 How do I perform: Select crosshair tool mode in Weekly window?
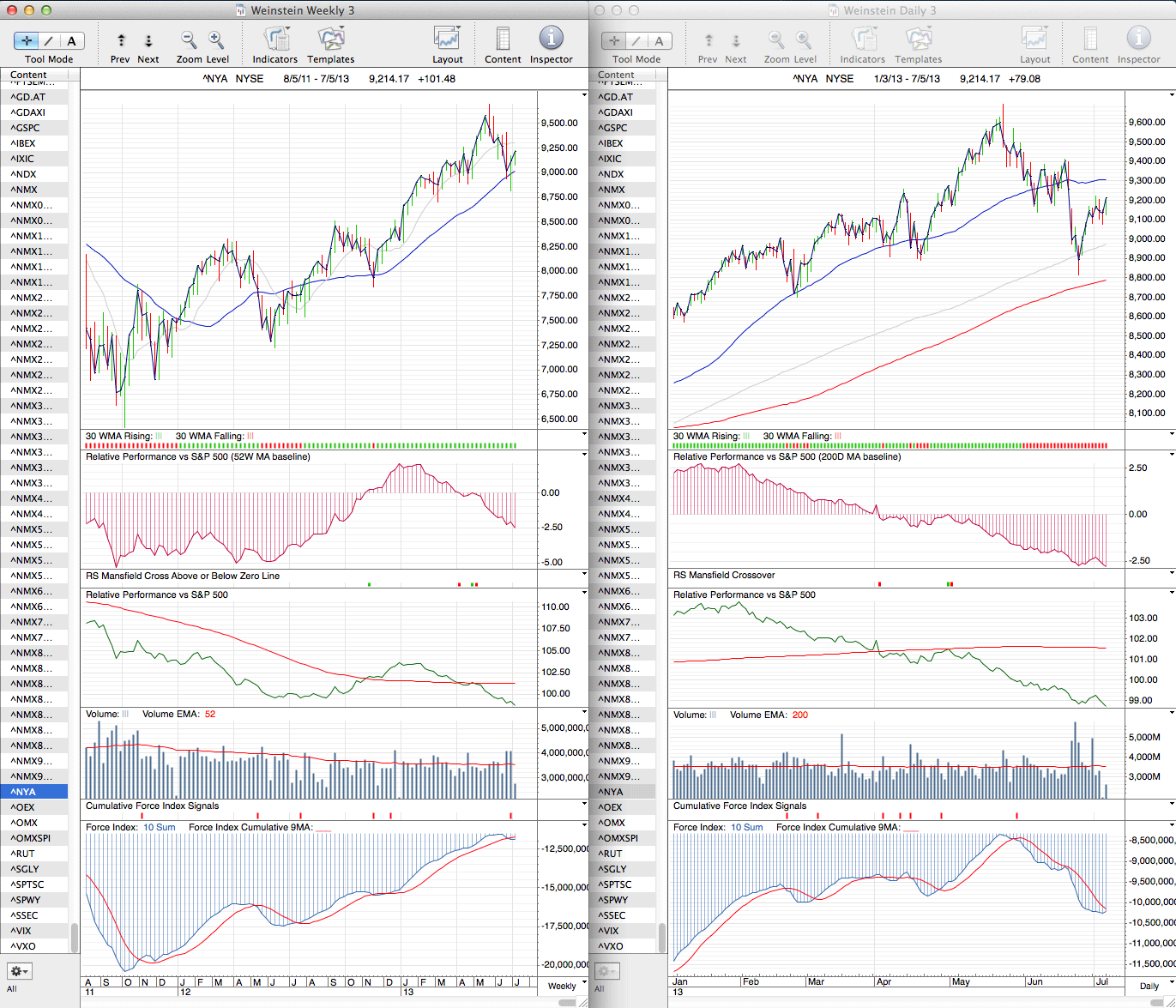point(27,40)
